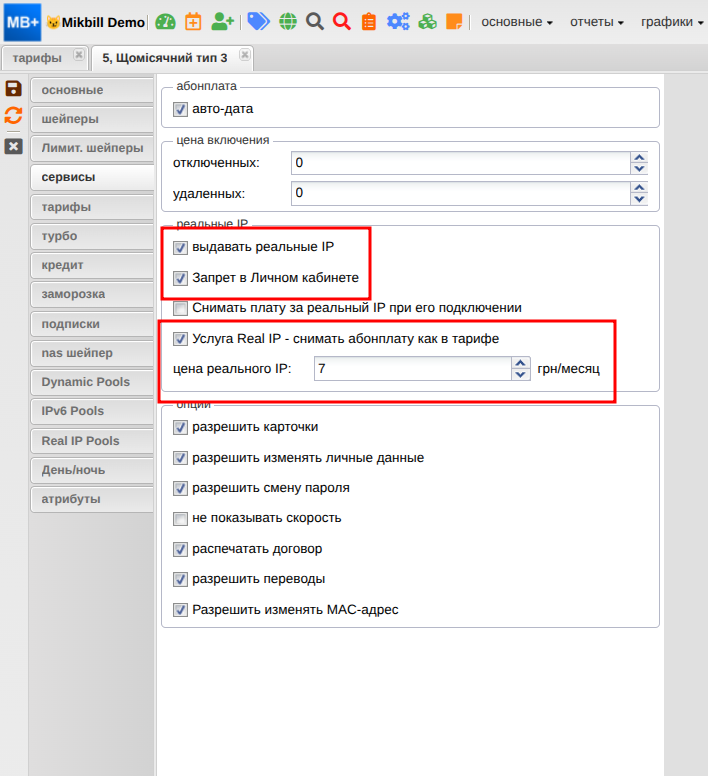Click the цена реального IP input field

click(x=413, y=369)
